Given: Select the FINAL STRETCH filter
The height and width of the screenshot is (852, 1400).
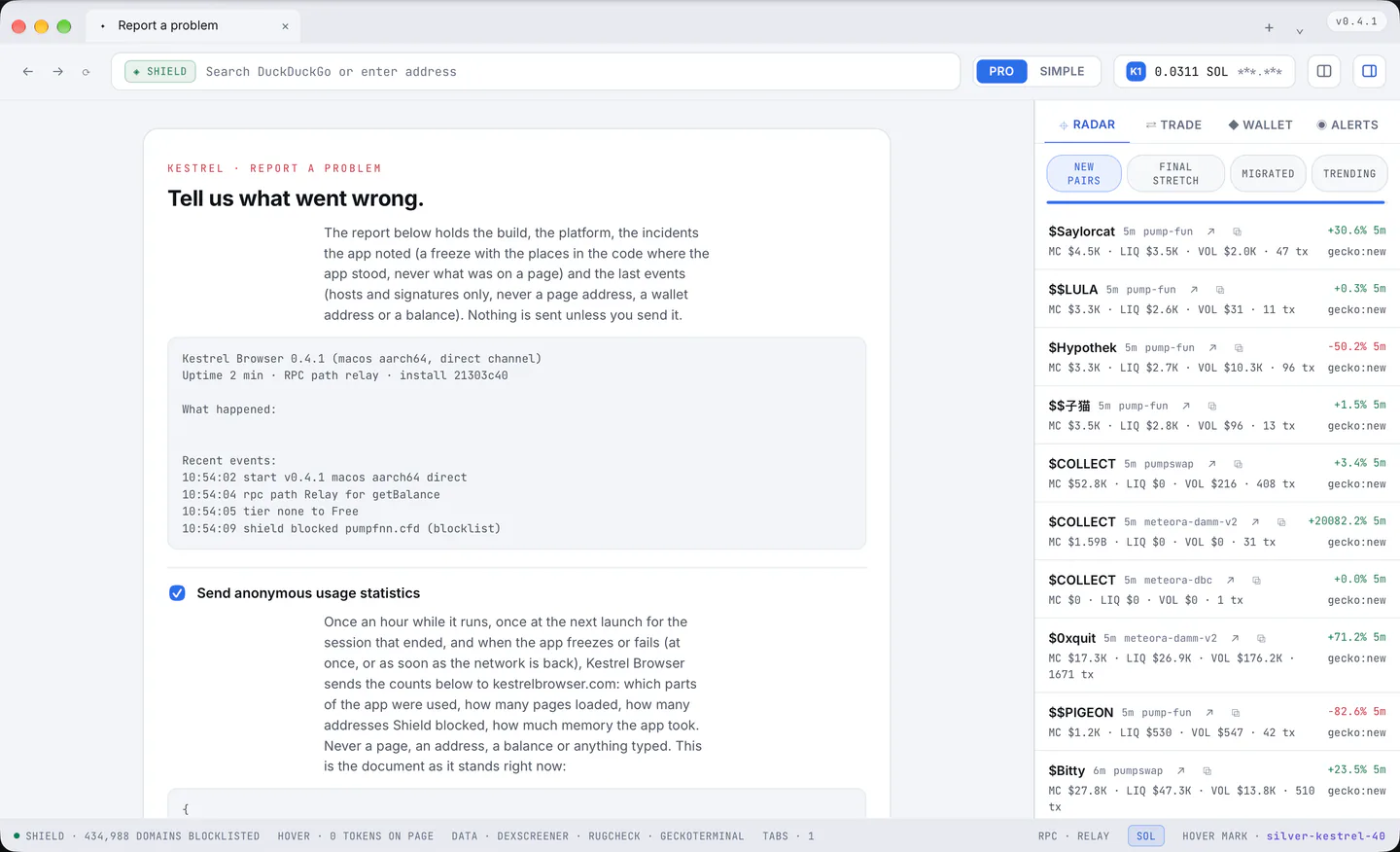Looking at the screenshot, I should point(1175,174).
